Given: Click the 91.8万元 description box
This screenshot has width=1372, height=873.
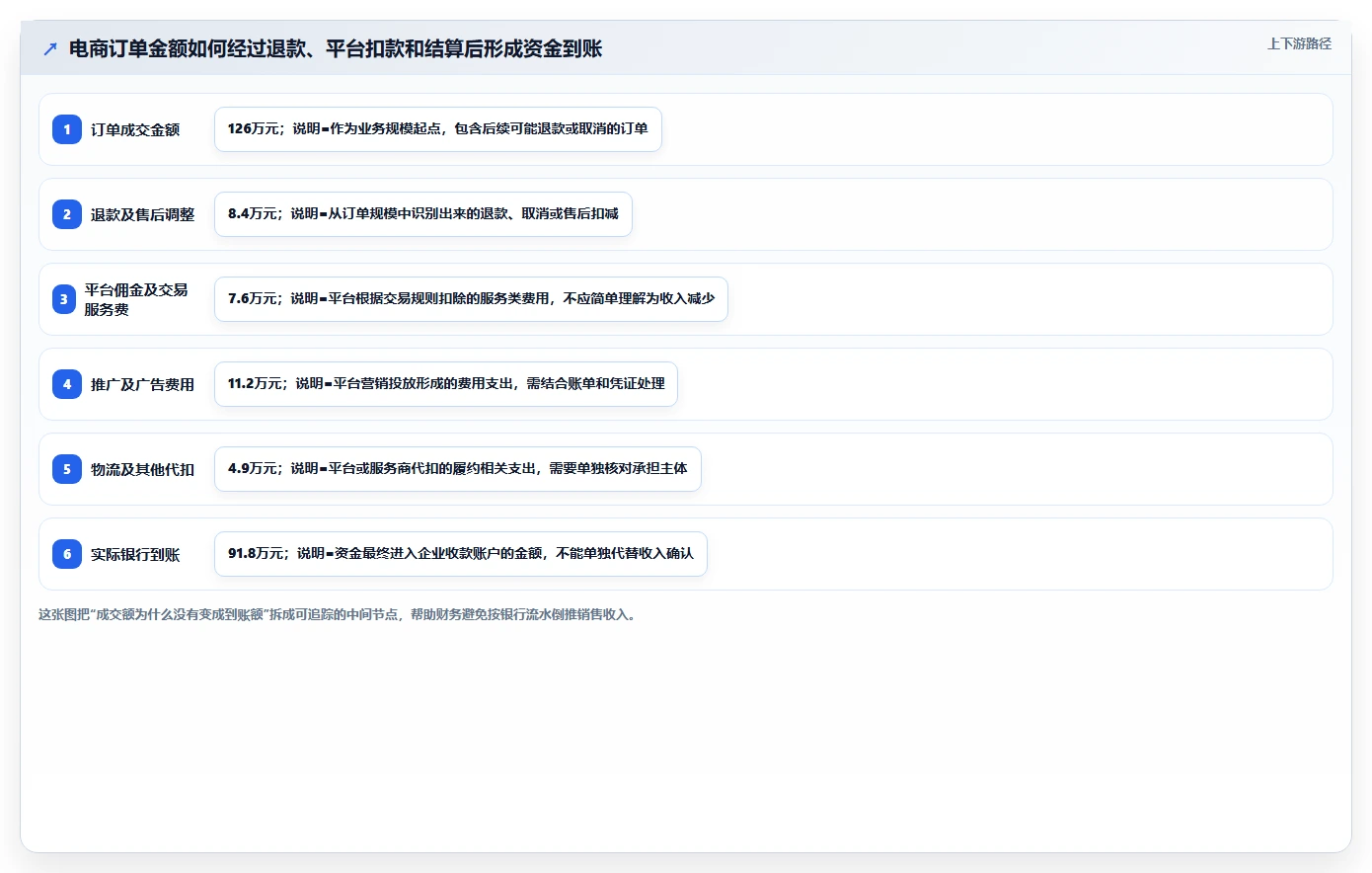Looking at the screenshot, I should click(461, 554).
